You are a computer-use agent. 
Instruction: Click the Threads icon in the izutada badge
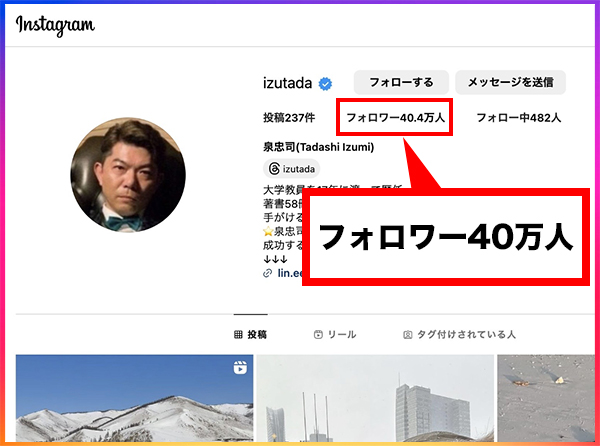[273, 169]
